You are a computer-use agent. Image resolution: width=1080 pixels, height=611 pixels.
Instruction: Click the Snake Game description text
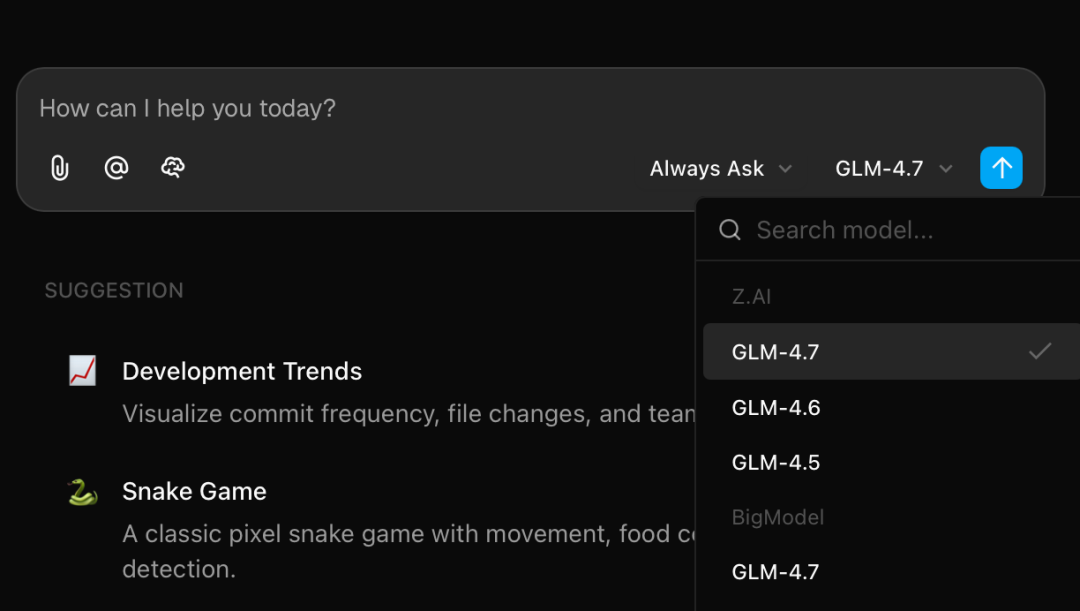(x=400, y=535)
